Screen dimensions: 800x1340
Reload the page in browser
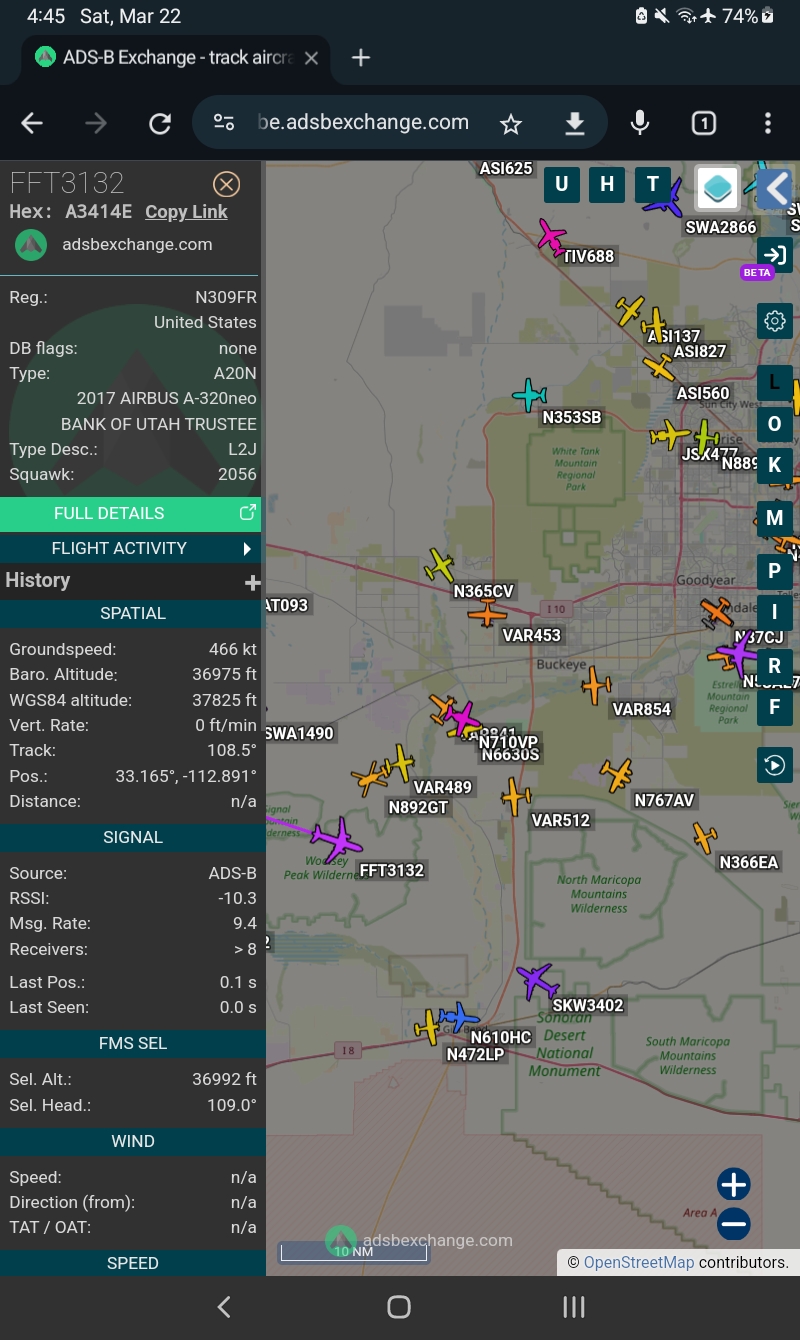point(160,123)
